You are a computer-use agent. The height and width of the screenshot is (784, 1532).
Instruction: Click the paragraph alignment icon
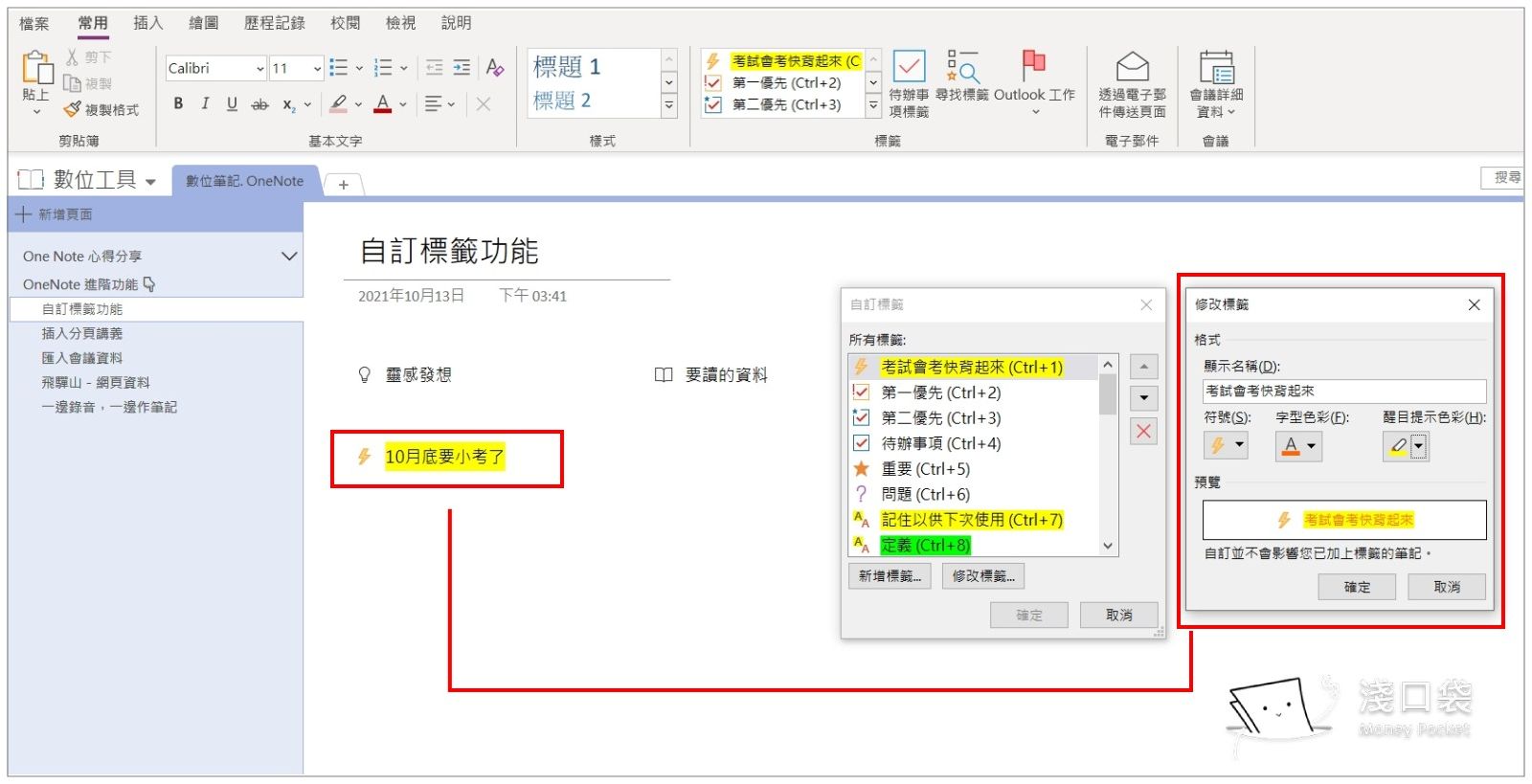434,103
